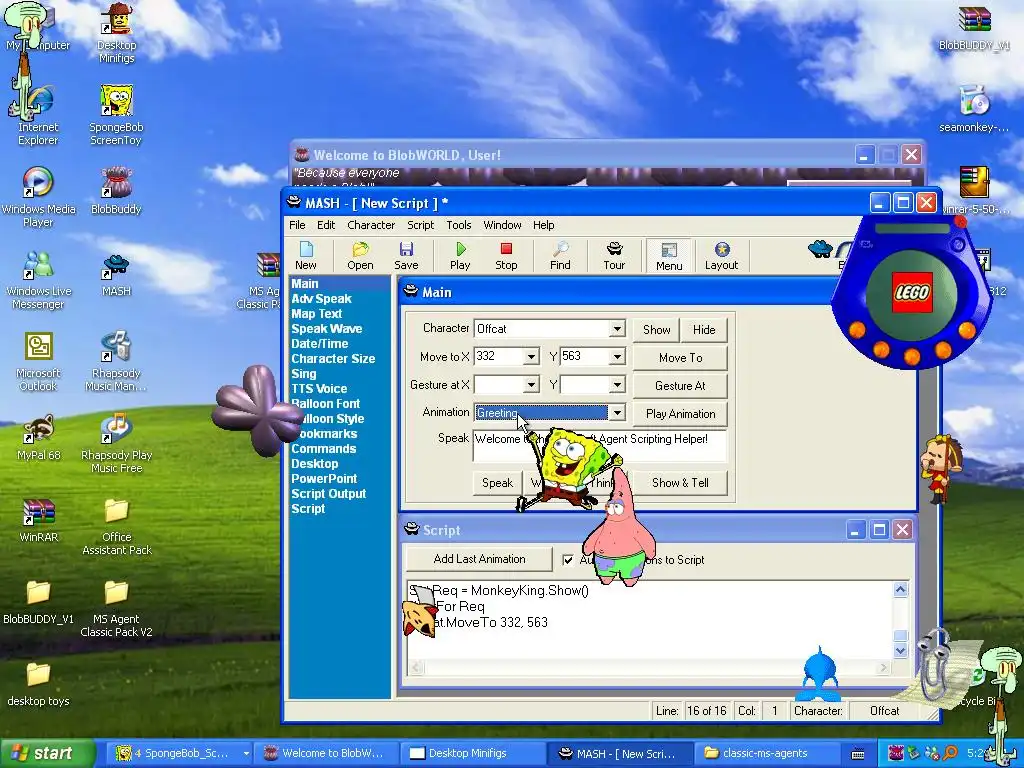
Task: Open the Move to X dropdown arrow
Action: pyautogui.click(x=531, y=357)
